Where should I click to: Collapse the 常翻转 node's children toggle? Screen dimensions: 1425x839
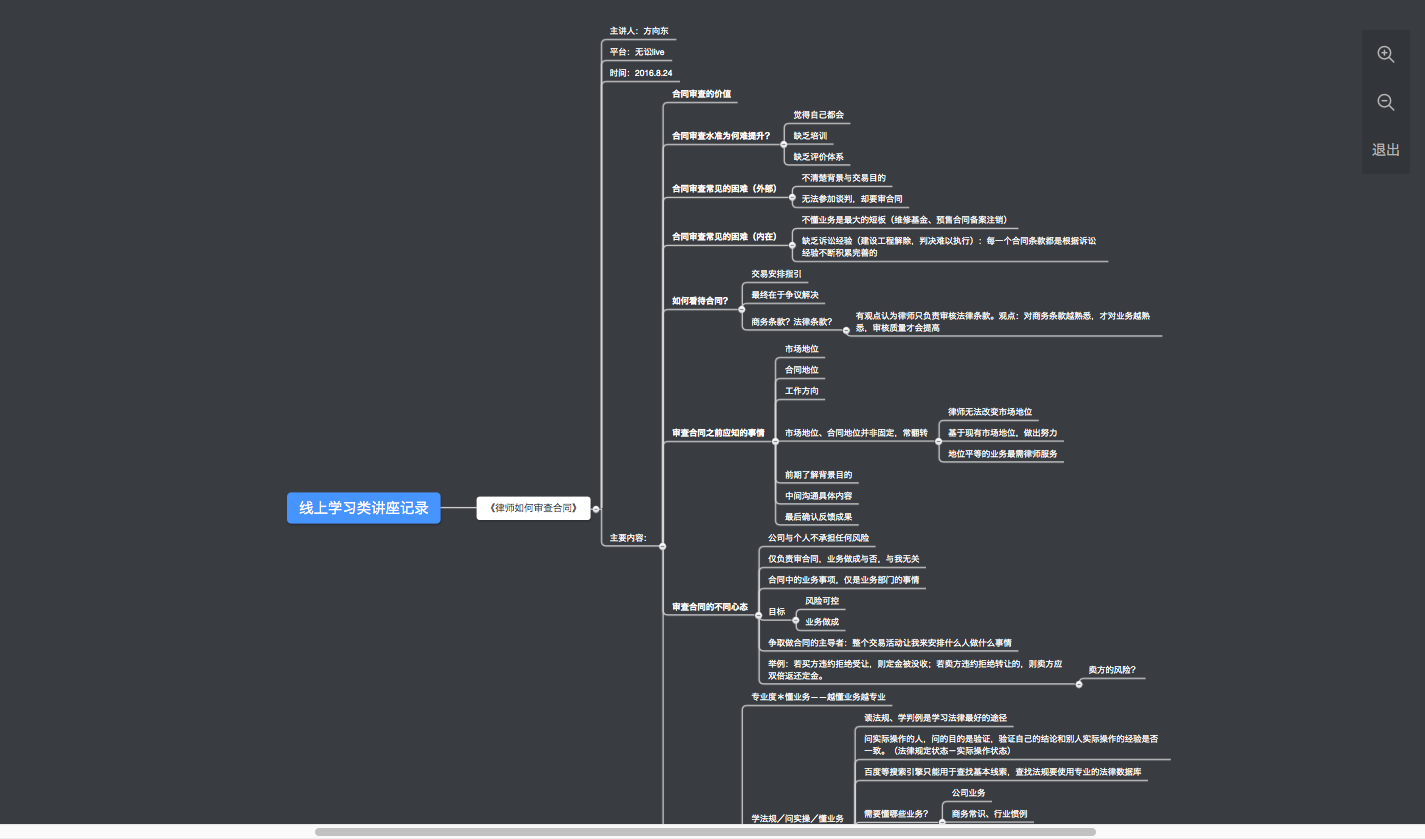tap(938, 441)
